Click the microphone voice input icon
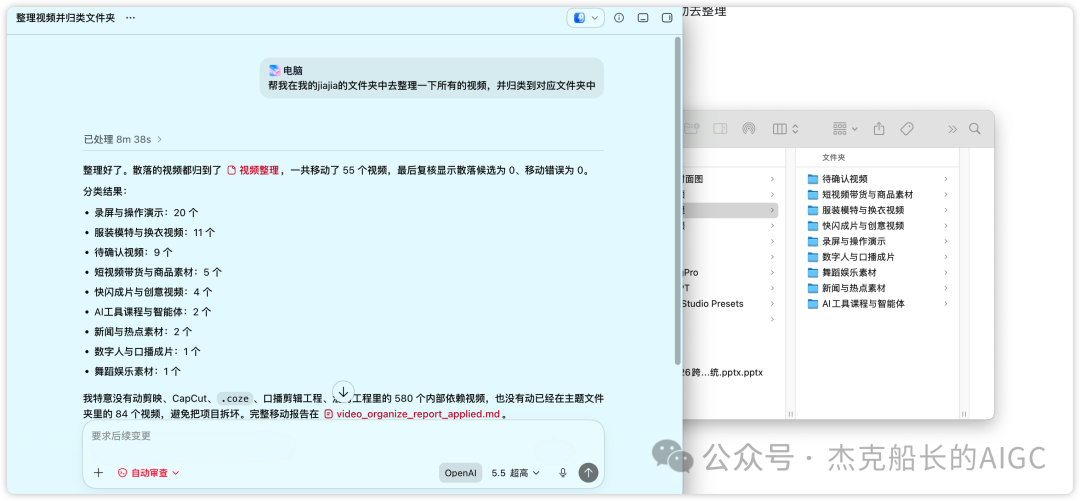This screenshot has width=1080, height=501. [x=563, y=473]
